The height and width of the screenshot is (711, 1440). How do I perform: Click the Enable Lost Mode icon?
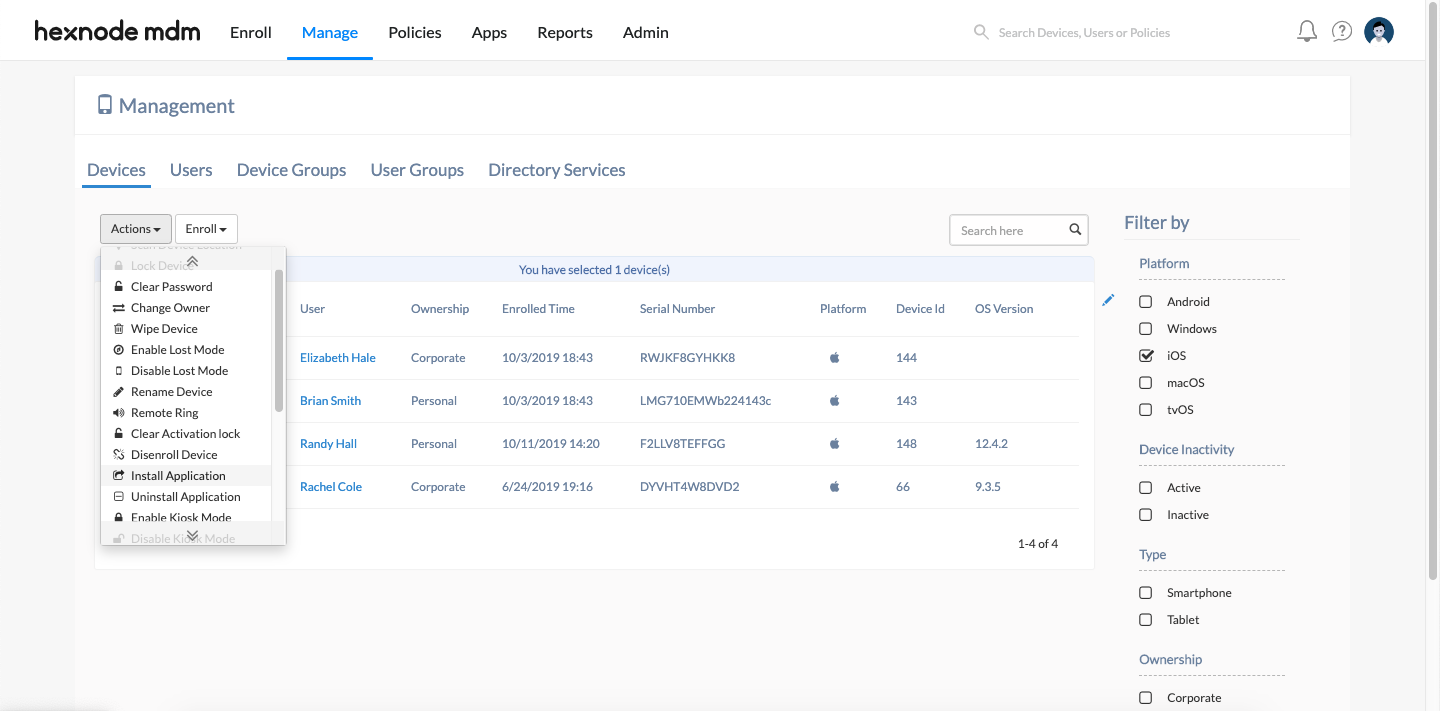click(x=119, y=350)
